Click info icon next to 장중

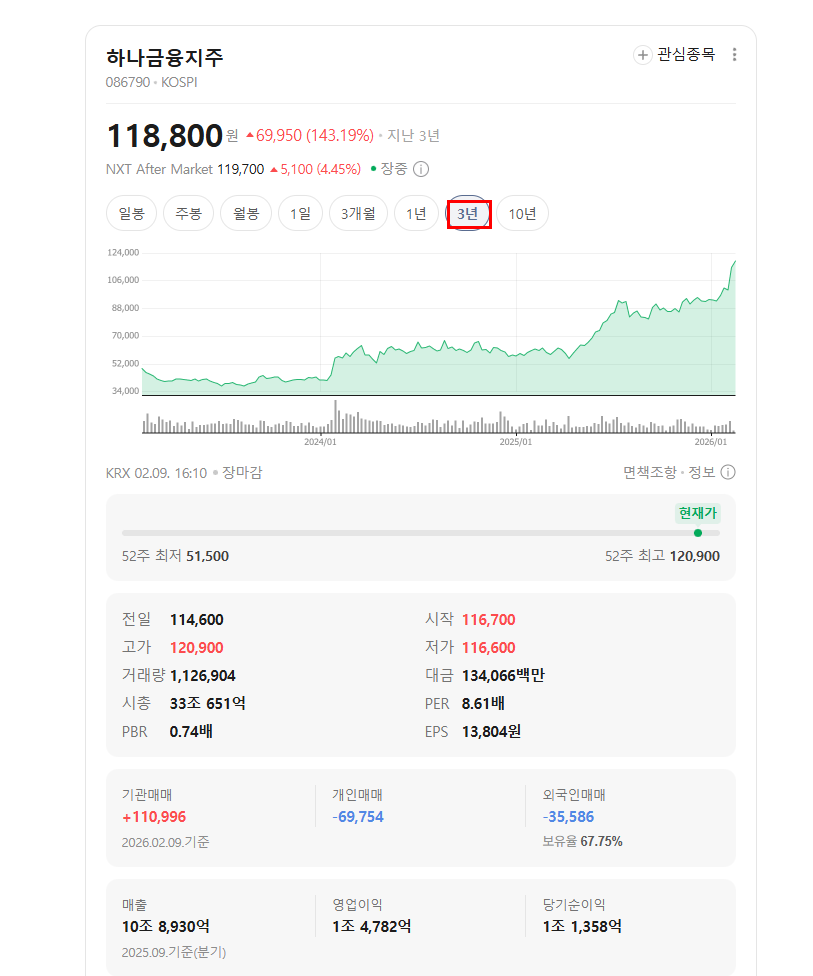(421, 169)
